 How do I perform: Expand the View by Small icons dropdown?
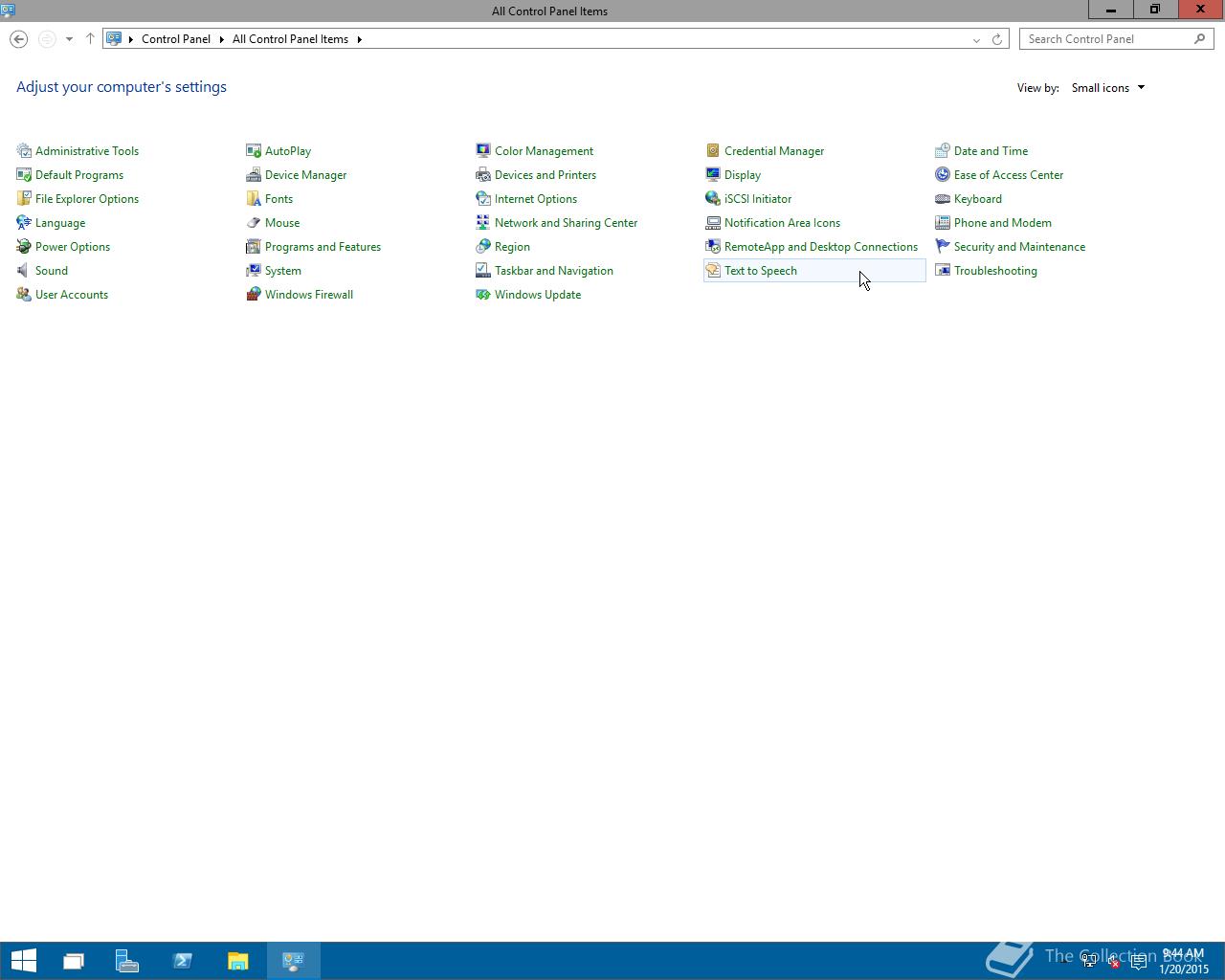[x=1108, y=87]
